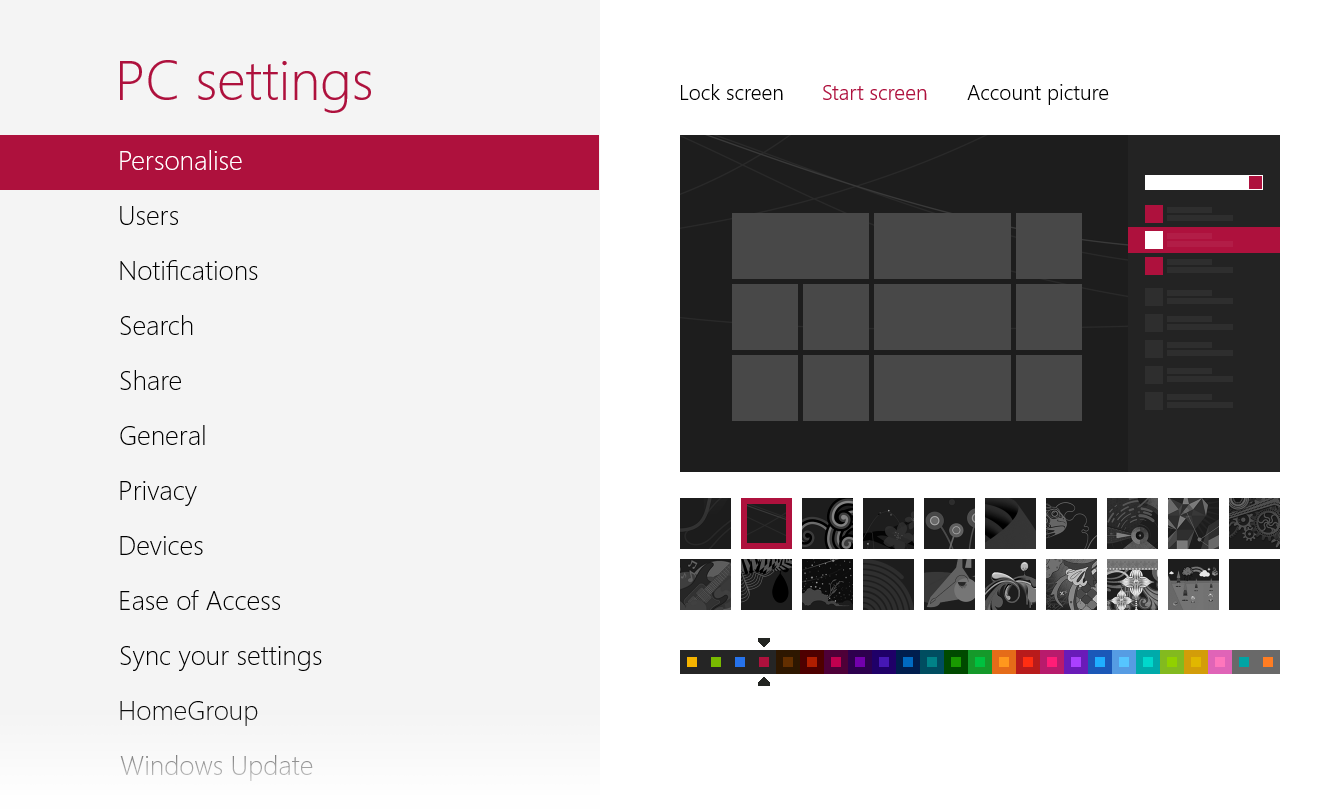Choose the splashing waves background
1326x810 pixels.
coord(1010,584)
